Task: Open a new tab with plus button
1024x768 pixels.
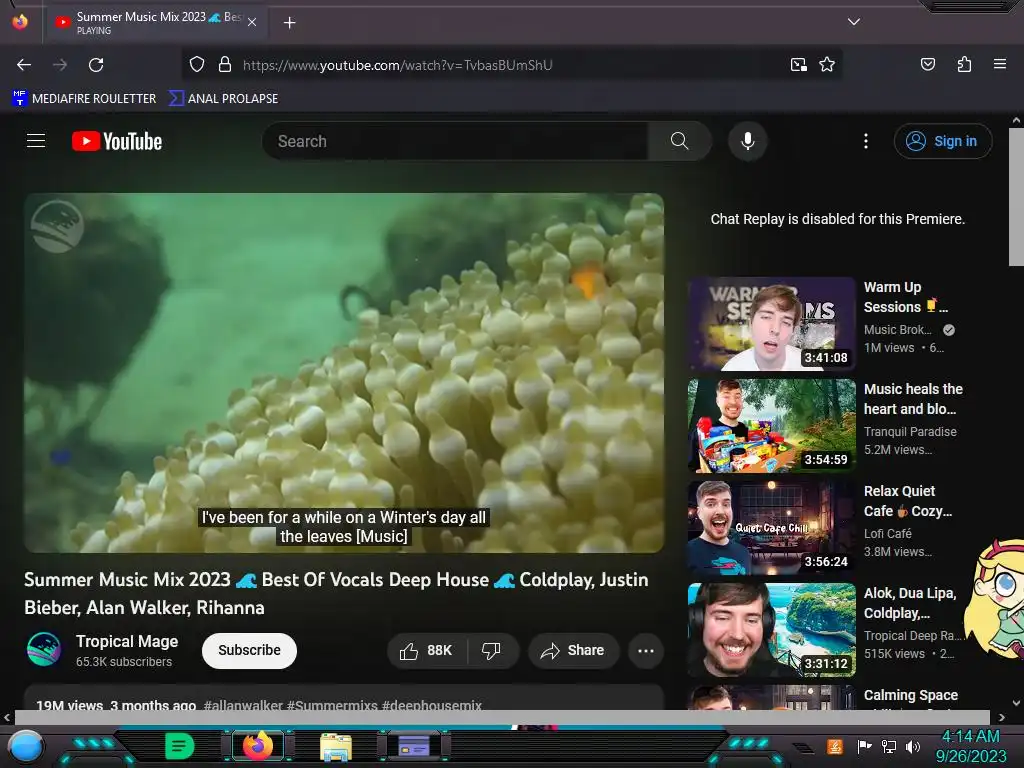Action: point(289,23)
